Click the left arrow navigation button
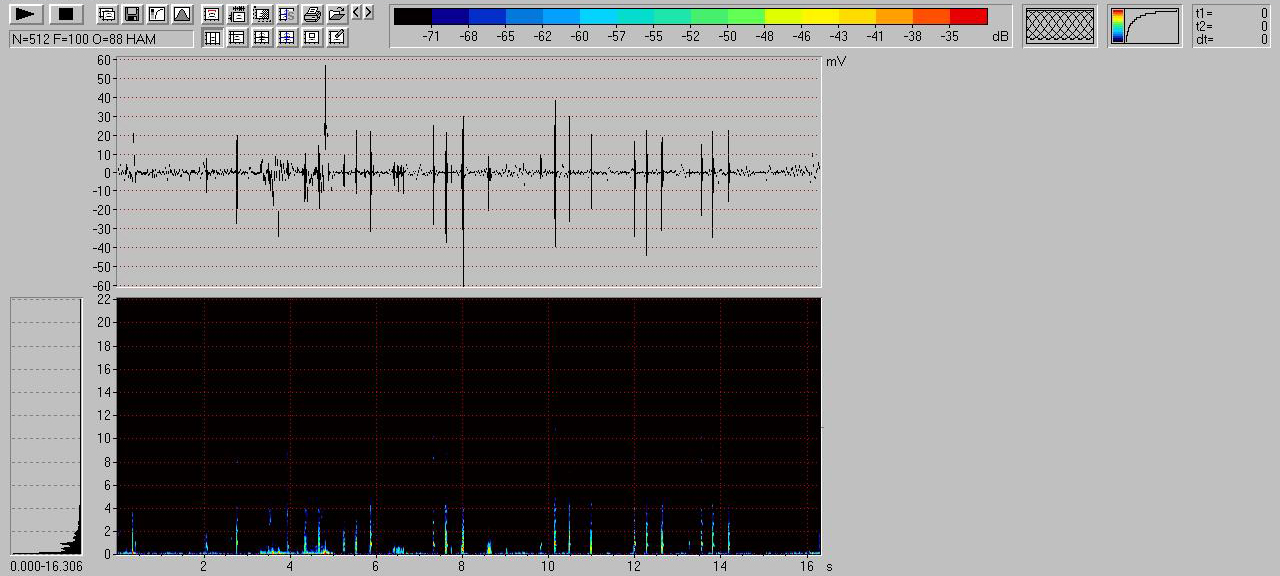The image size is (1280, 576). pos(357,13)
